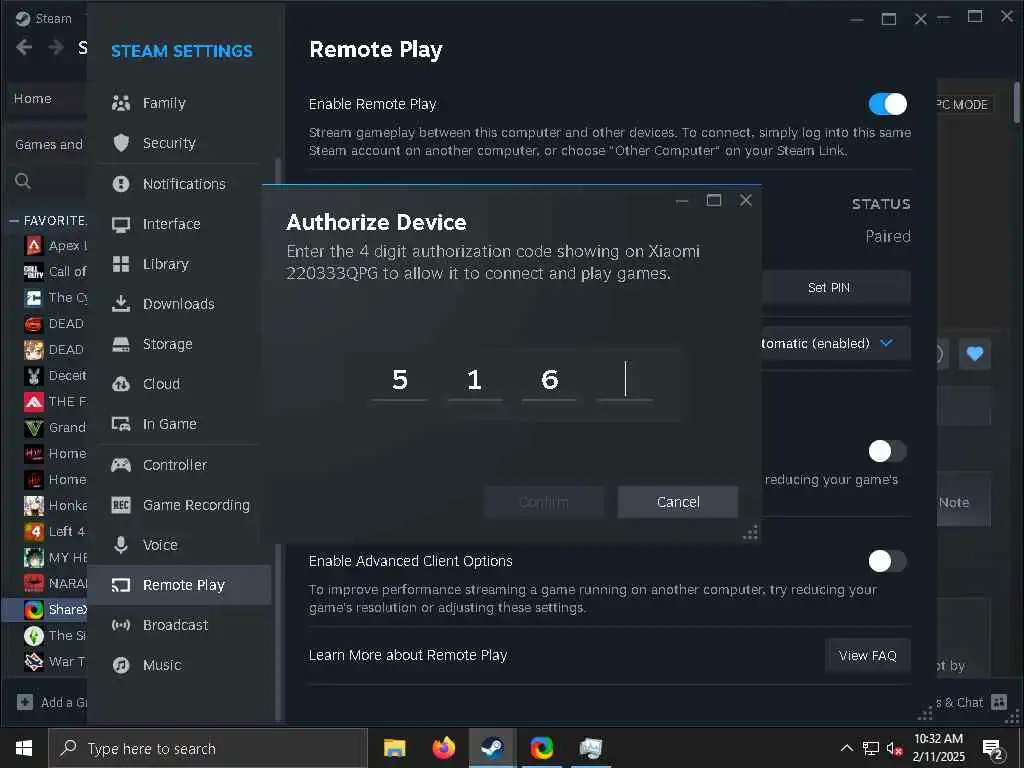Viewport: 1024px width, 768px height.
Task: Click the library search magnifier icon
Action: (23, 181)
